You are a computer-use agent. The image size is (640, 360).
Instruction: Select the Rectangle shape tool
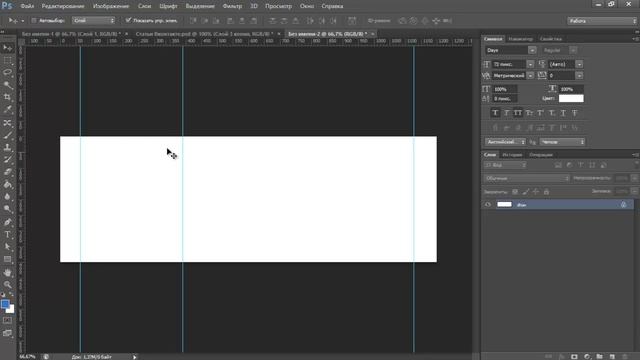tap(7, 259)
